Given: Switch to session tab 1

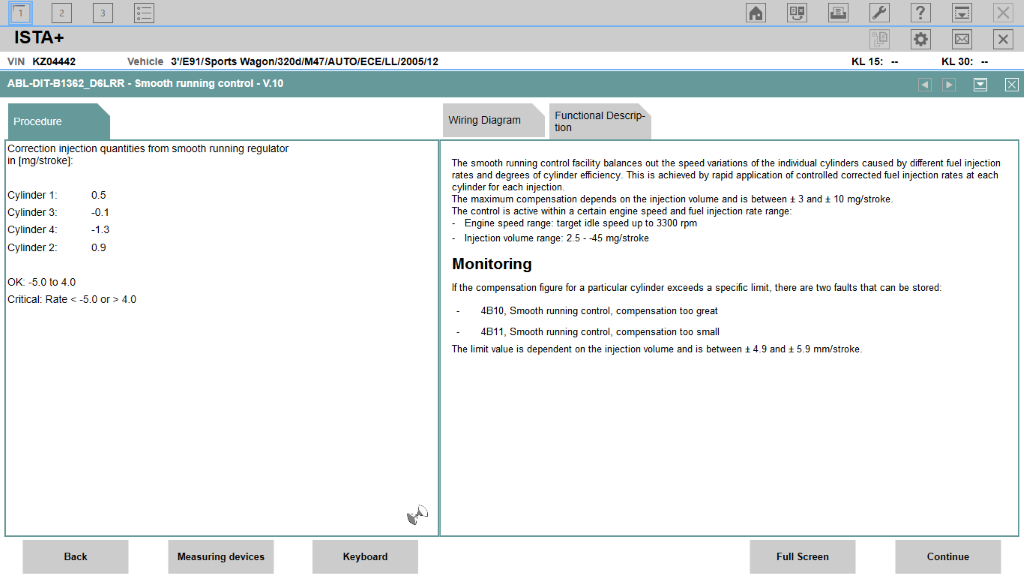Looking at the screenshot, I should [20, 13].
